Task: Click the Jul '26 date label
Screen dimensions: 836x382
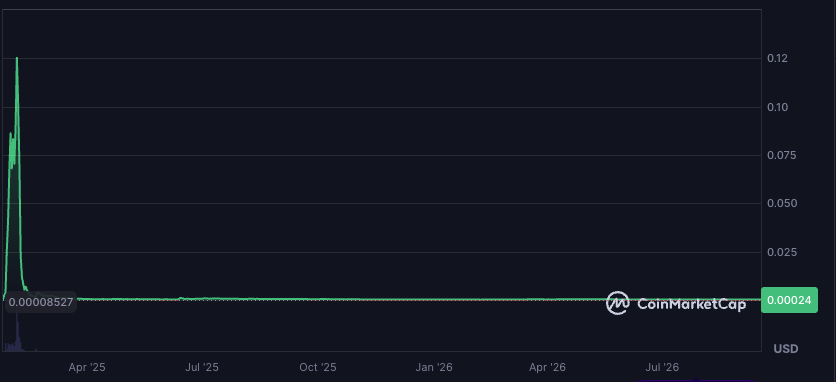Action: [x=663, y=368]
